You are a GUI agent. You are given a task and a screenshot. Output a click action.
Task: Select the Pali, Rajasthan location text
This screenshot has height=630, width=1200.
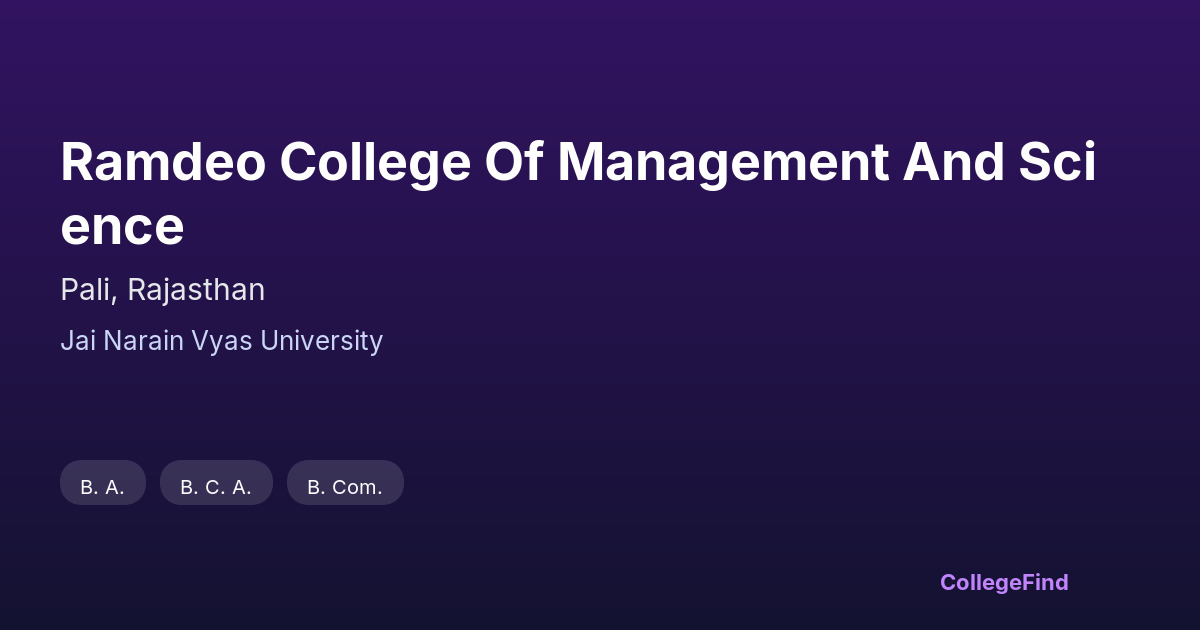tap(162, 290)
